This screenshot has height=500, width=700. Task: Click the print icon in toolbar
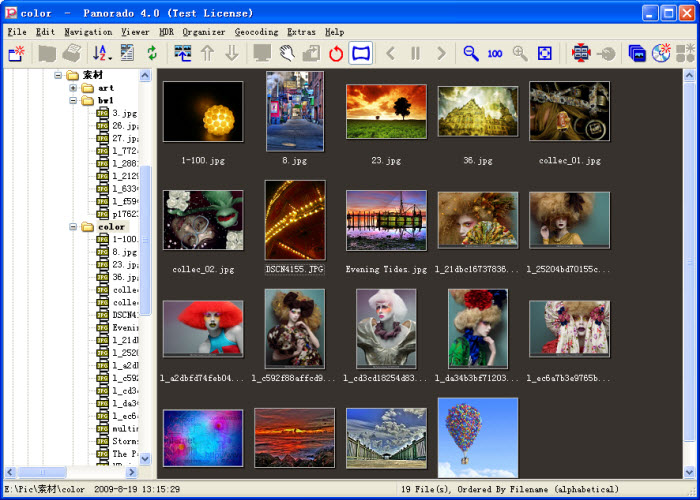(x=71, y=53)
